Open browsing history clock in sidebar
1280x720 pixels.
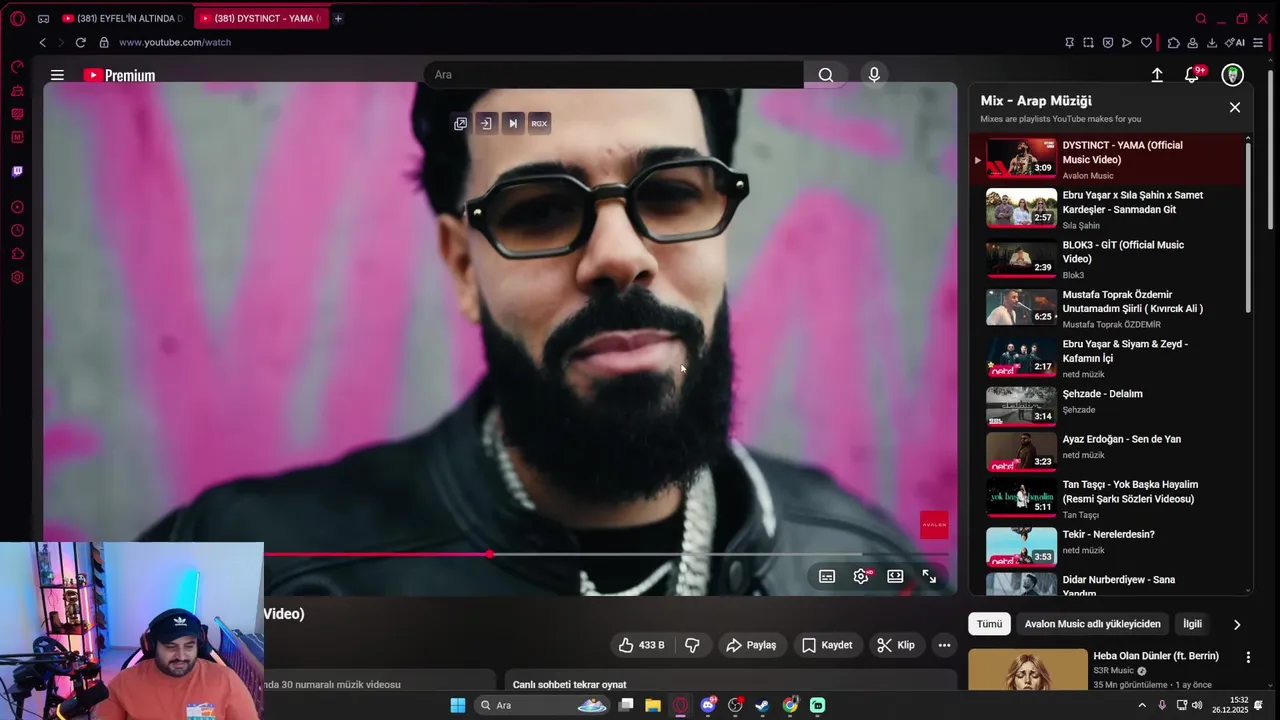(17, 231)
